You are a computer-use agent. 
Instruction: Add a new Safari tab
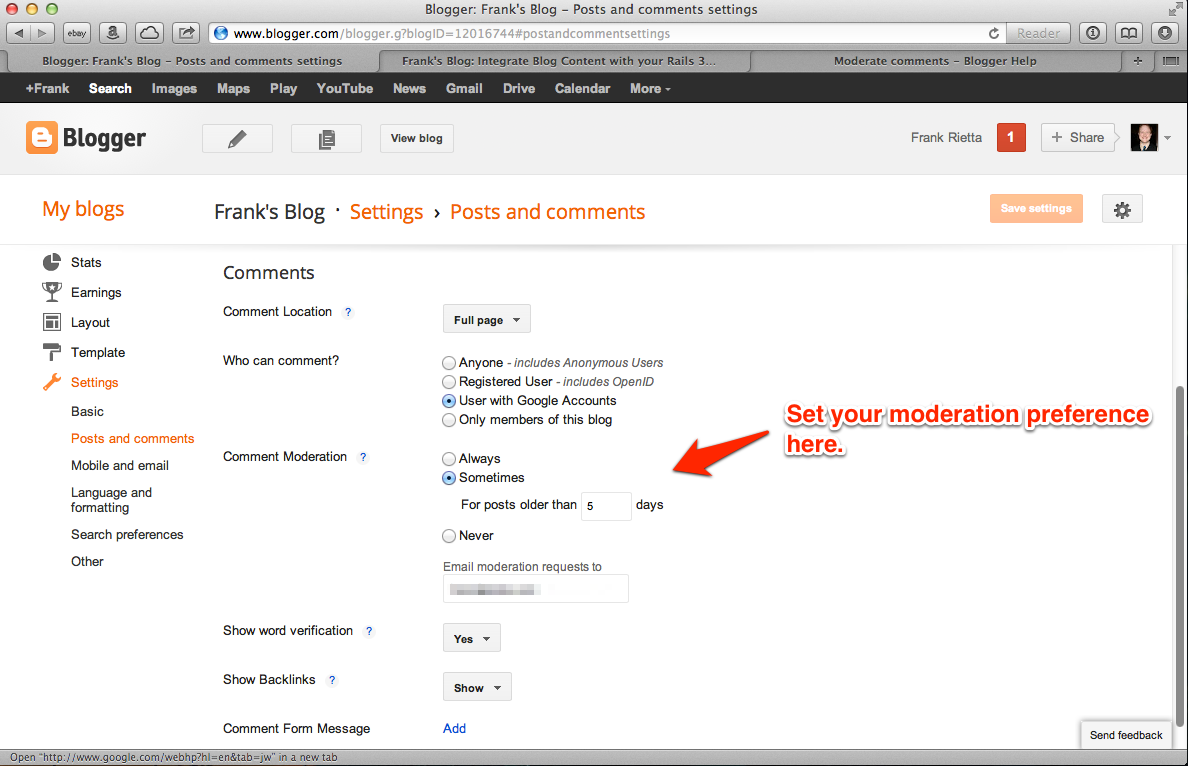1137,61
